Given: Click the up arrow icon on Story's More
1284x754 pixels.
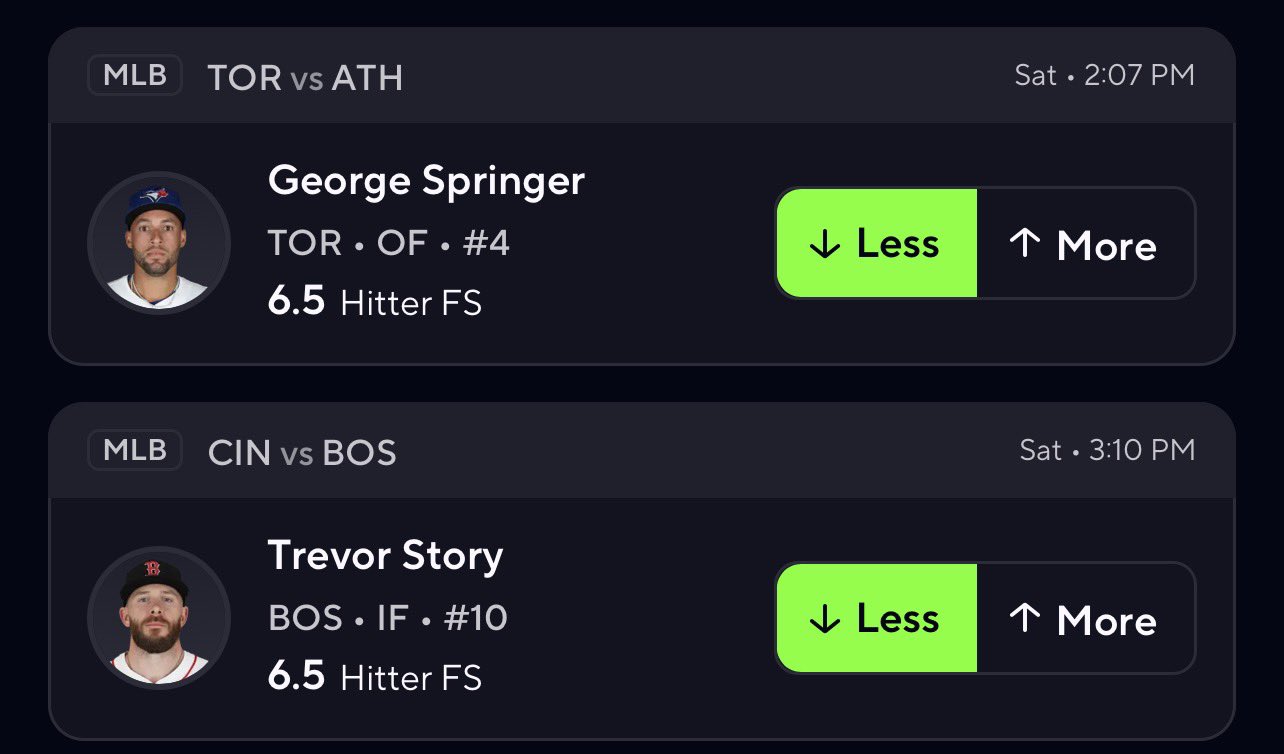Looking at the screenshot, I should click(x=1025, y=619).
